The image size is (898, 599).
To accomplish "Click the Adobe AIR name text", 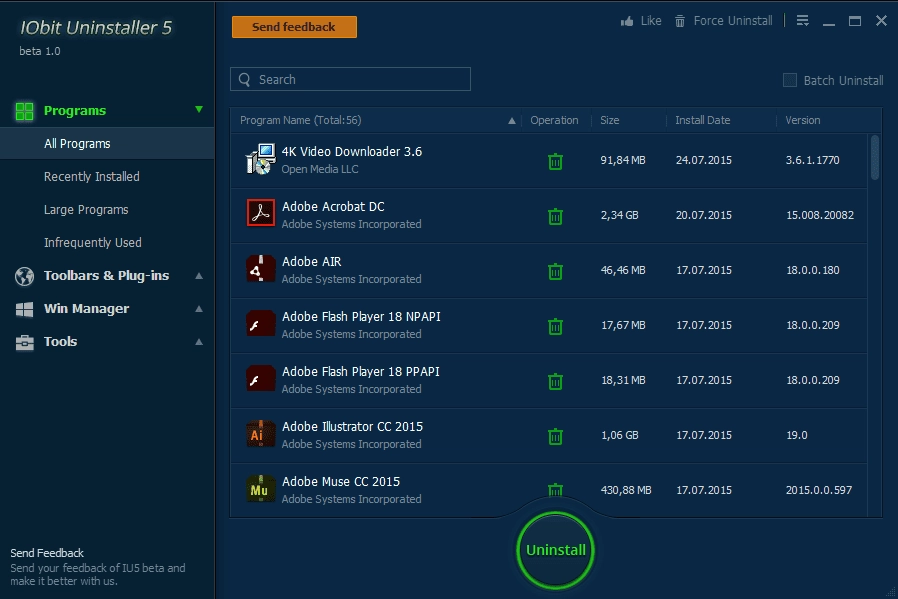I will pyautogui.click(x=311, y=262).
